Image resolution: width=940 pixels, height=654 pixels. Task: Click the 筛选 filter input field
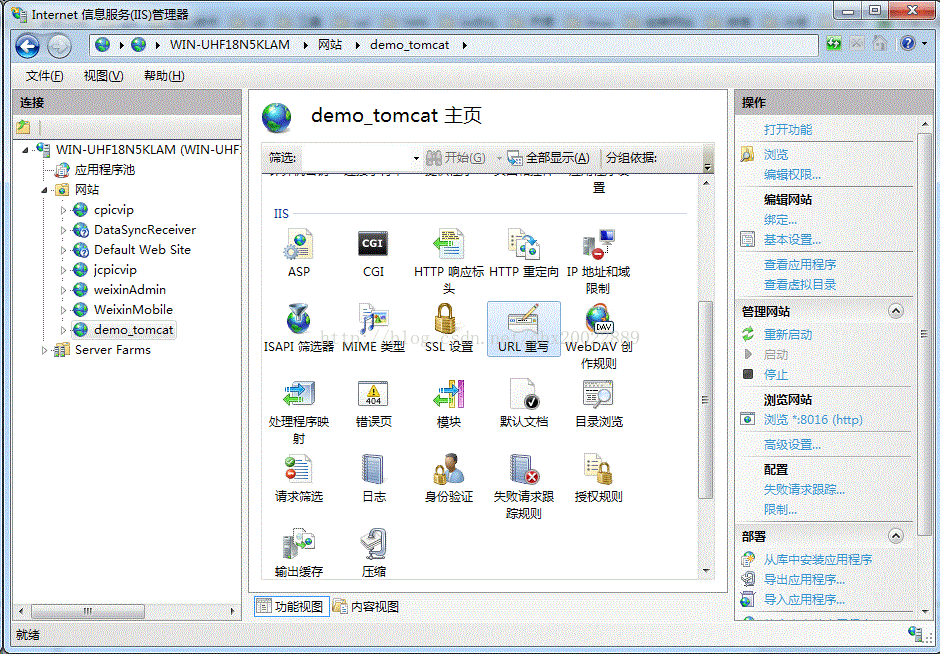tap(356, 158)
